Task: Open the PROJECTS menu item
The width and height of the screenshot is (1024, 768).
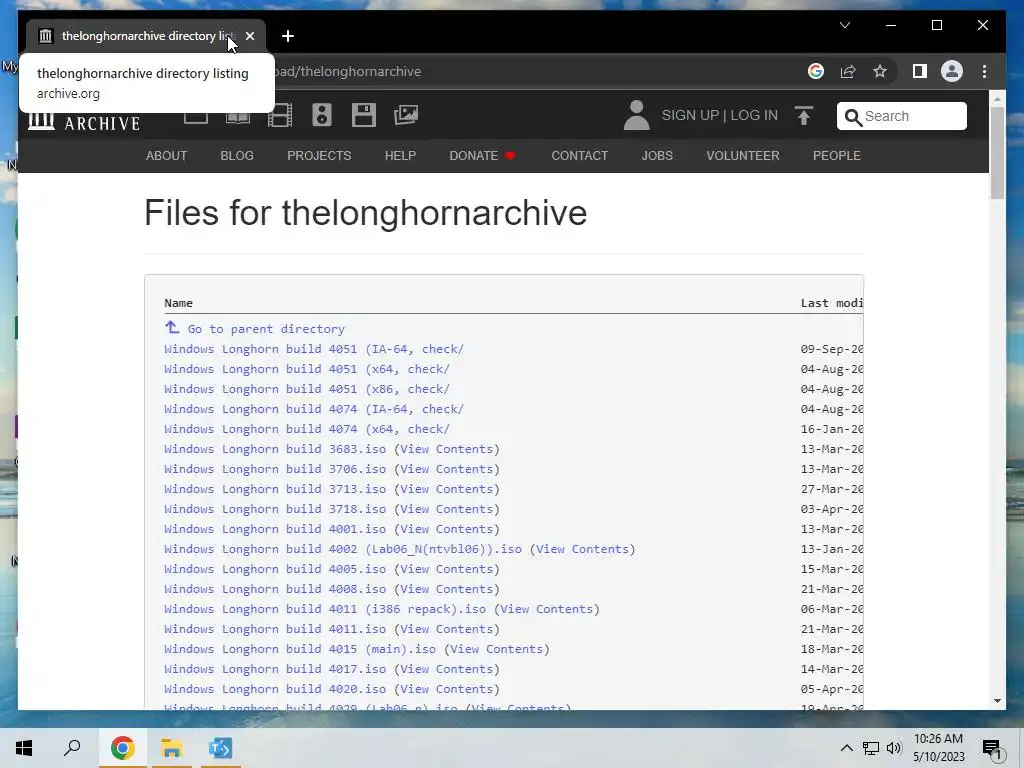Action: coord(319,155)
